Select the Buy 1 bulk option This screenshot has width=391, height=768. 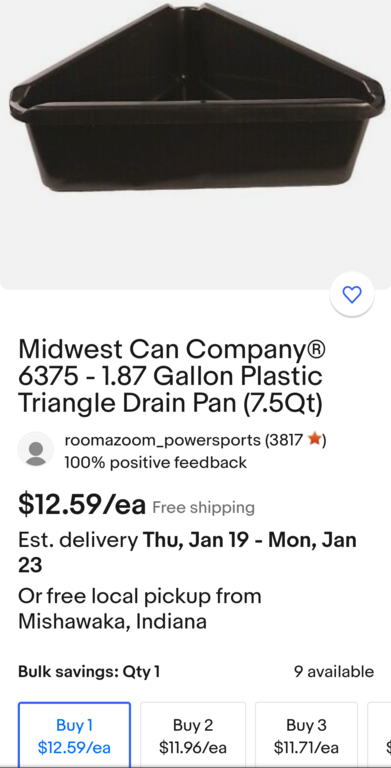tap(74, 735)
